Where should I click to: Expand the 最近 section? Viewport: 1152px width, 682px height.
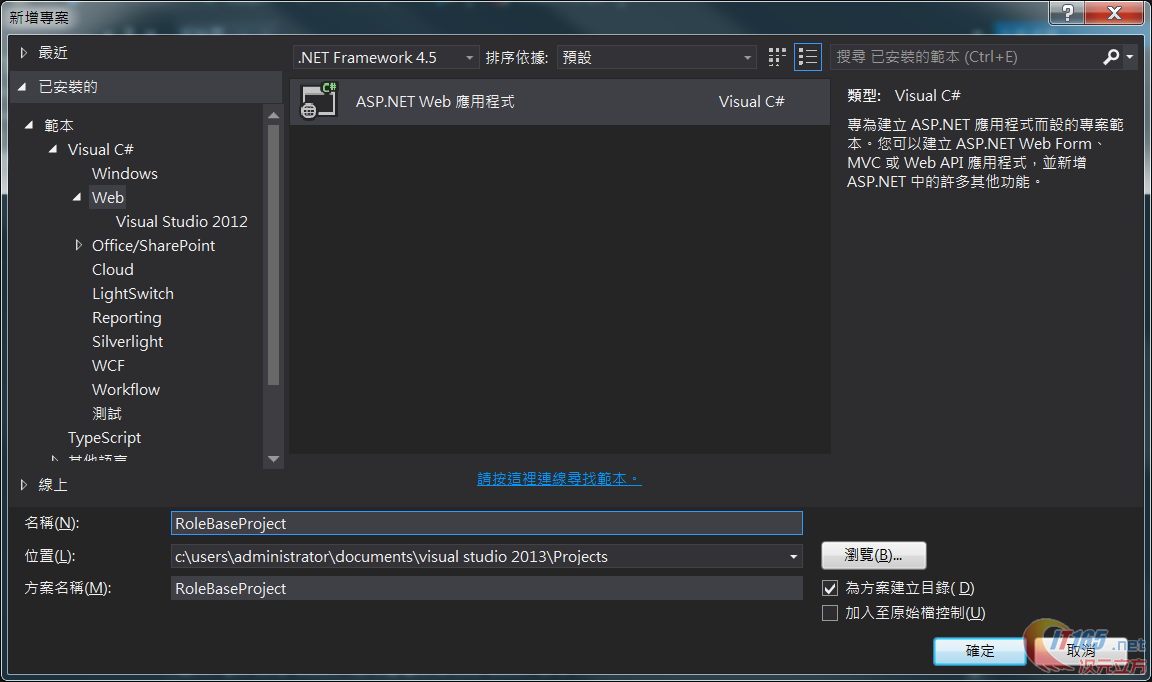coord(24,53)
